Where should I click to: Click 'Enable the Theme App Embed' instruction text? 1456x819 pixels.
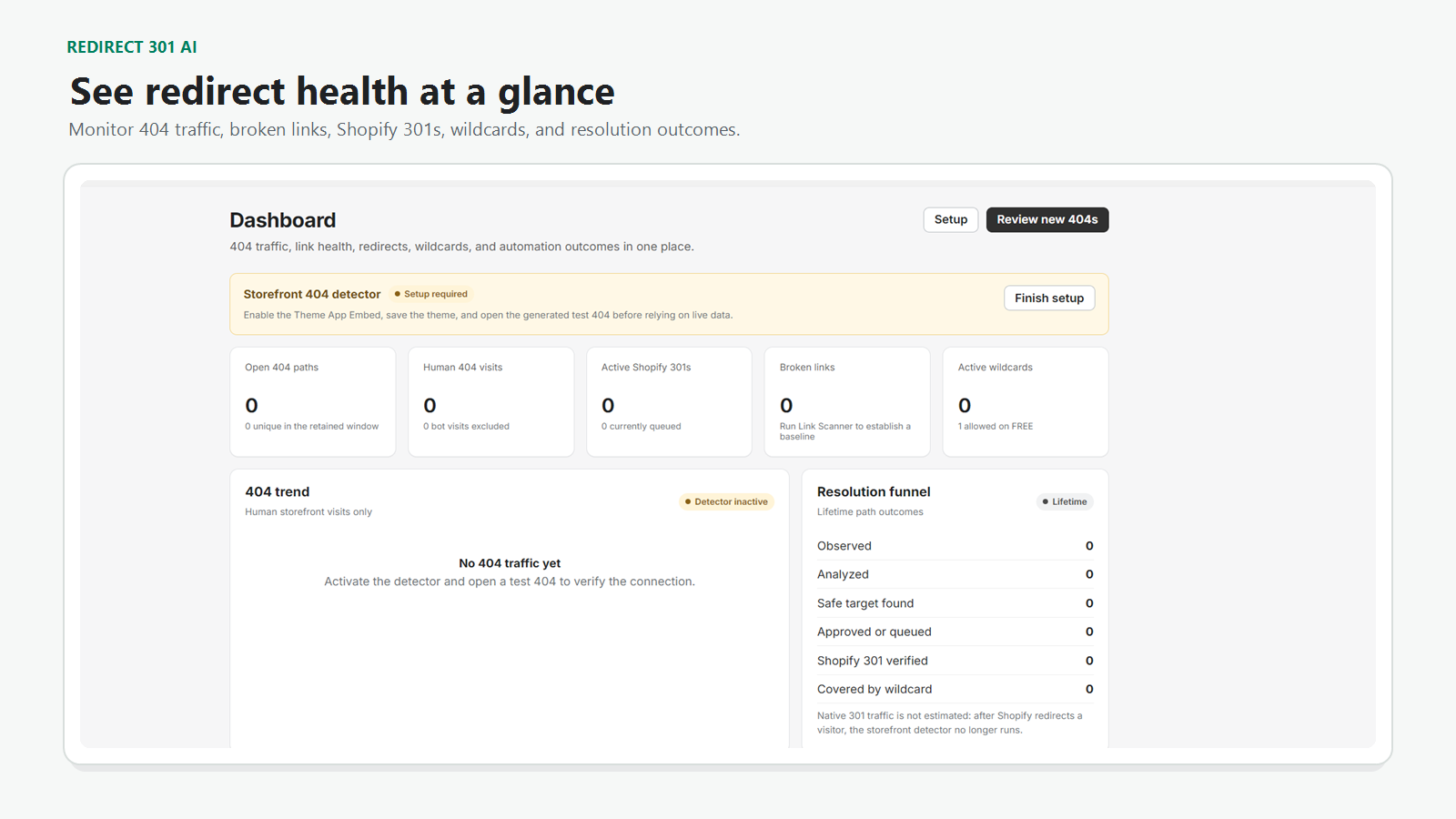(488, 315)
